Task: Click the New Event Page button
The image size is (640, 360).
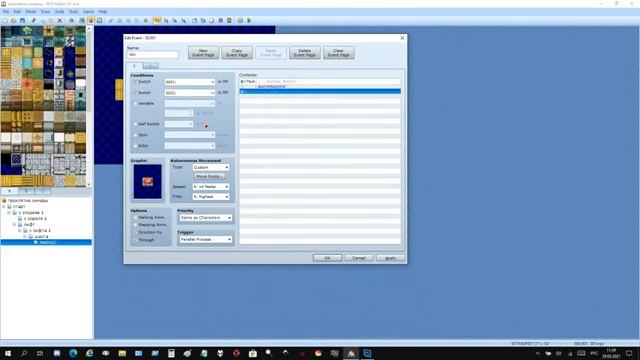Action: pos(203,53)
